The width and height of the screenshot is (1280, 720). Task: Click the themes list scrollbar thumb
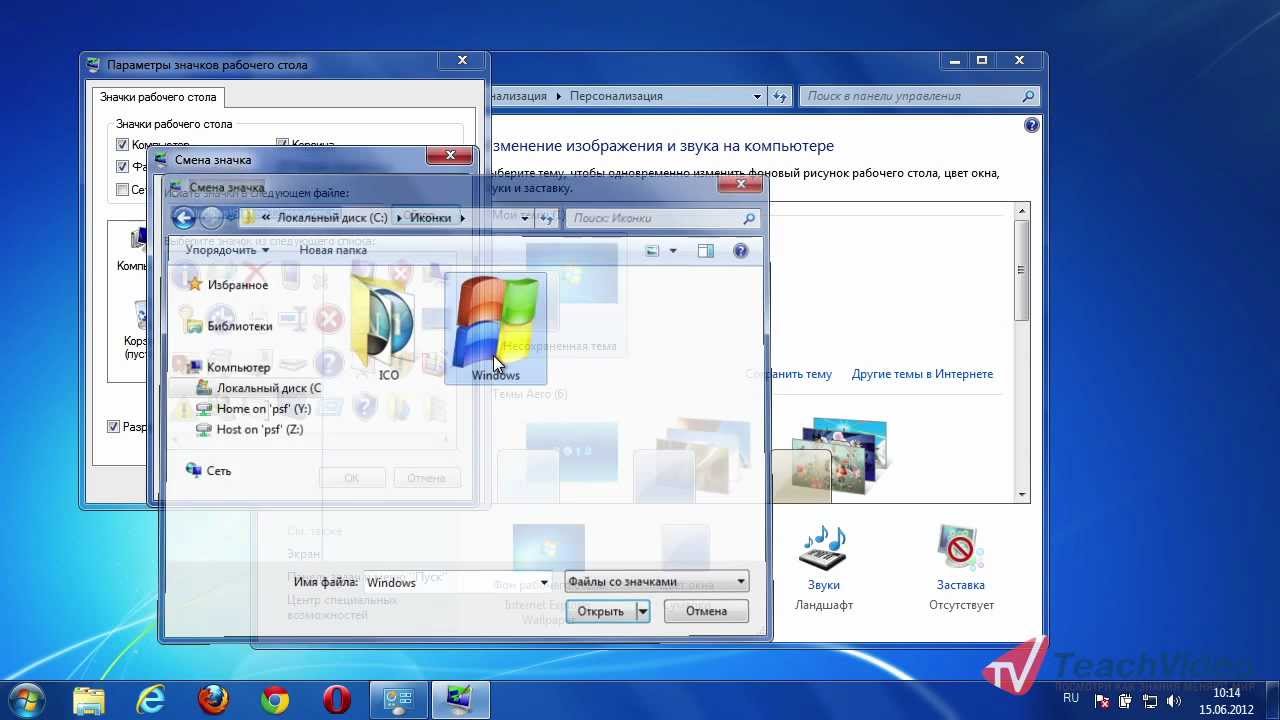(1022, 270)
